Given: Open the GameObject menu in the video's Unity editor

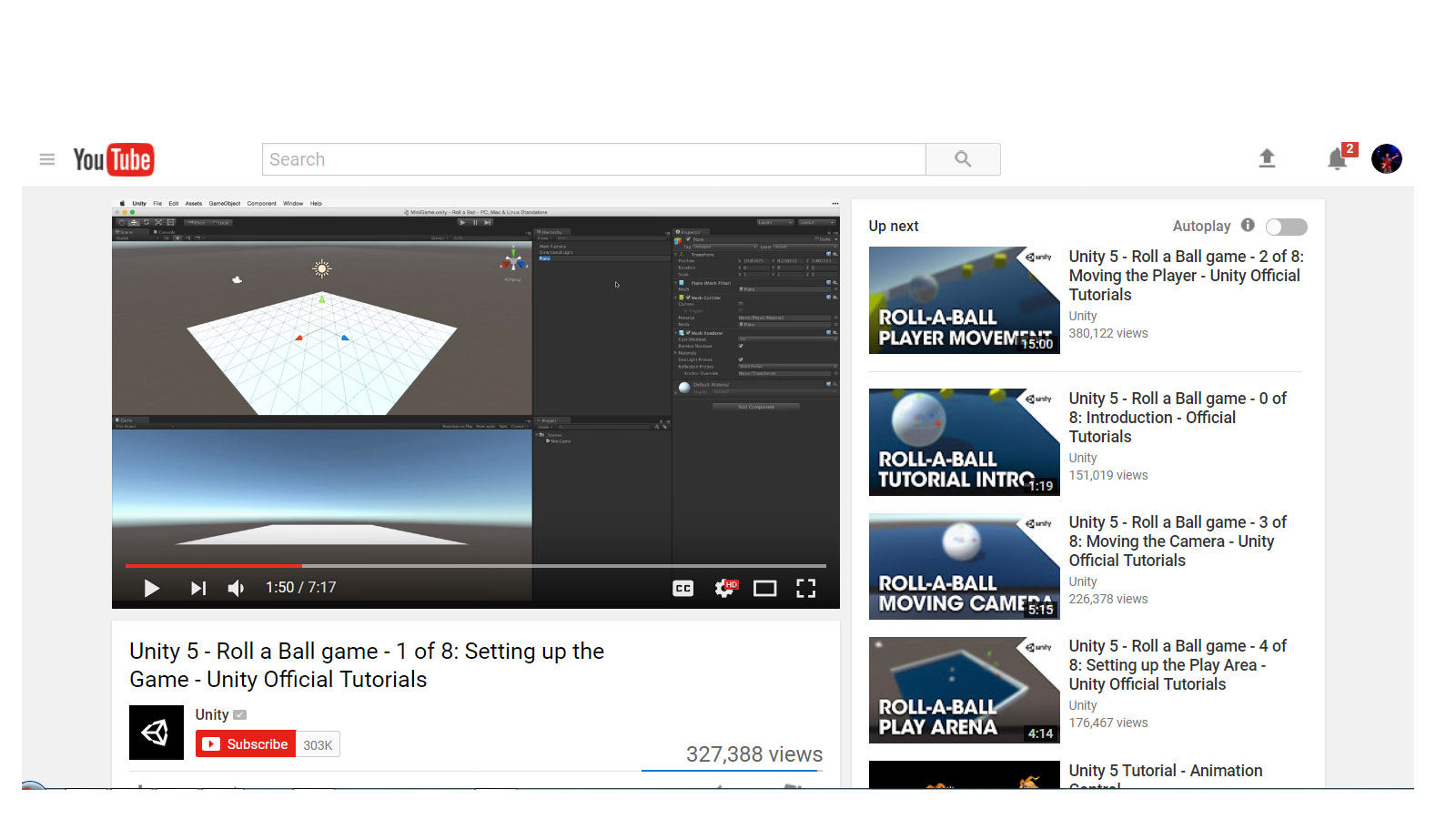Looking at the screenshot, I should pyautogui.click(x=225, y=203).
